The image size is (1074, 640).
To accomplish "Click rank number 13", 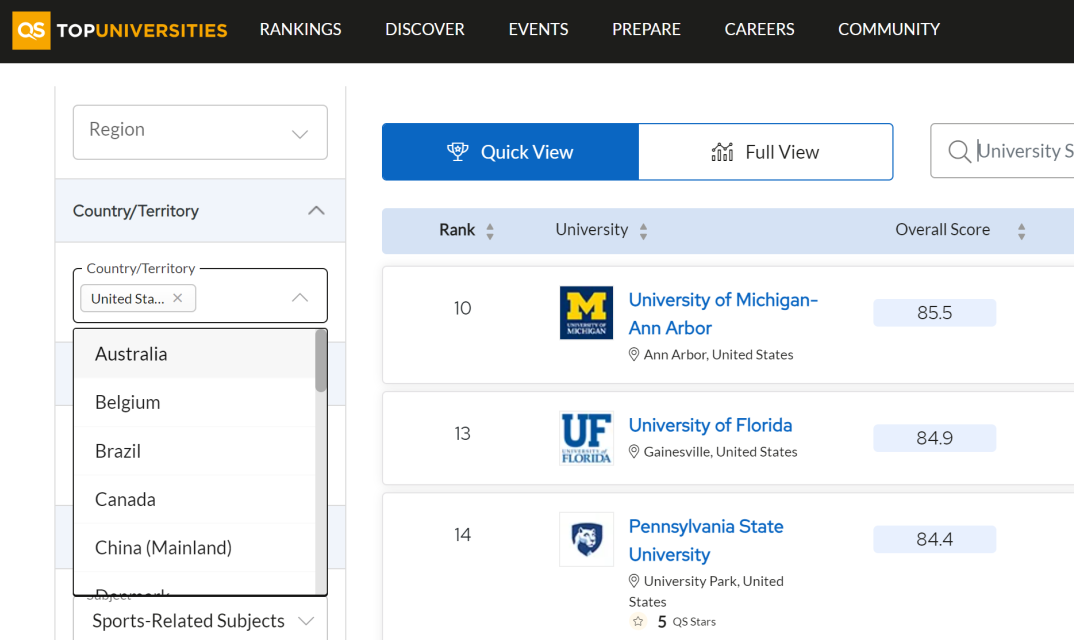I will tap(462, 434).
